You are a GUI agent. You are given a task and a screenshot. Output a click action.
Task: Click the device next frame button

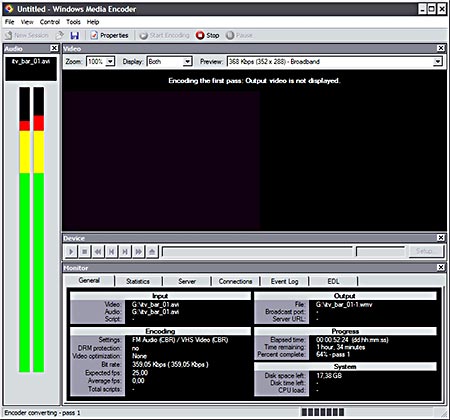tap(125, 251)
